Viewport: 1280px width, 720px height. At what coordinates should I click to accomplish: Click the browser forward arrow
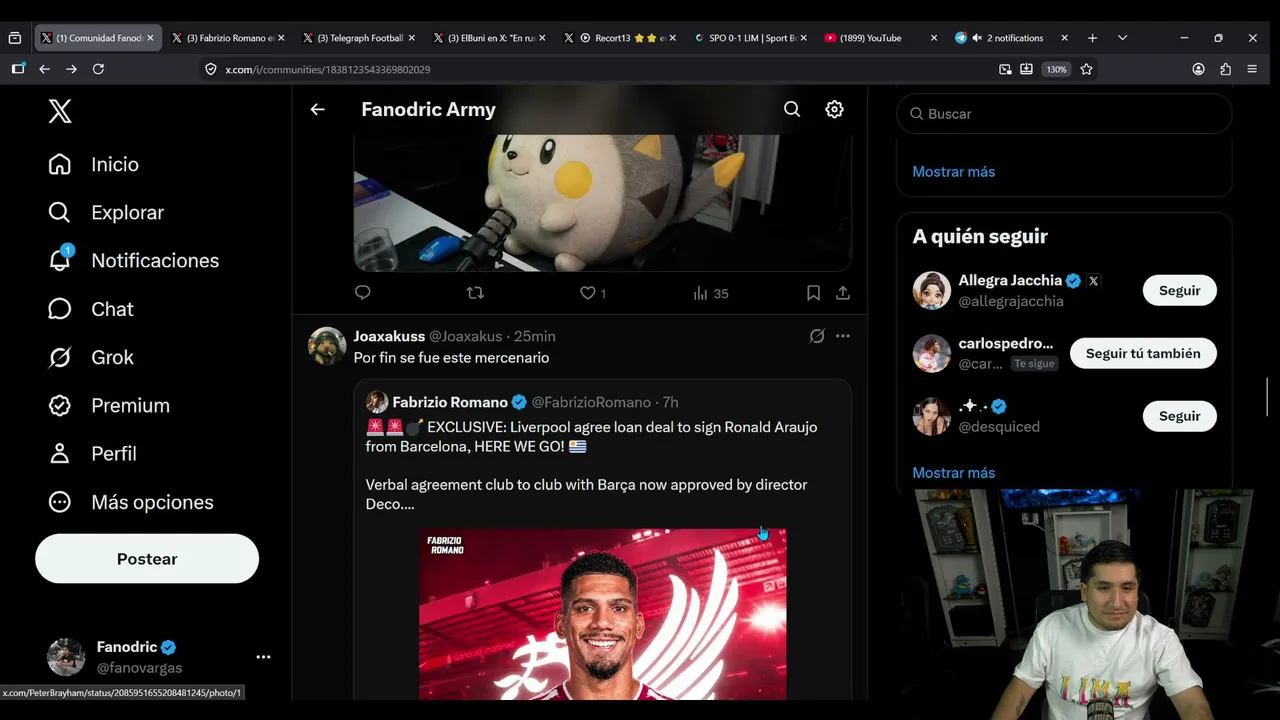pyautogui.click(x=71, y=69)
